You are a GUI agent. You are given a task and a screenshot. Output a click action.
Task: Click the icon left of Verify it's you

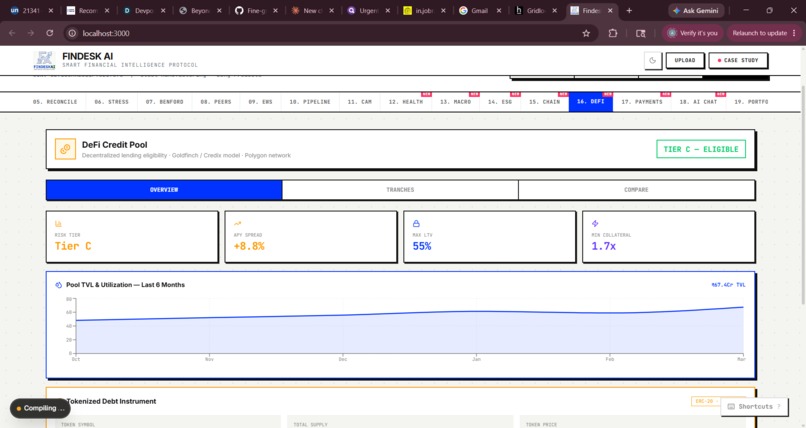640,33
